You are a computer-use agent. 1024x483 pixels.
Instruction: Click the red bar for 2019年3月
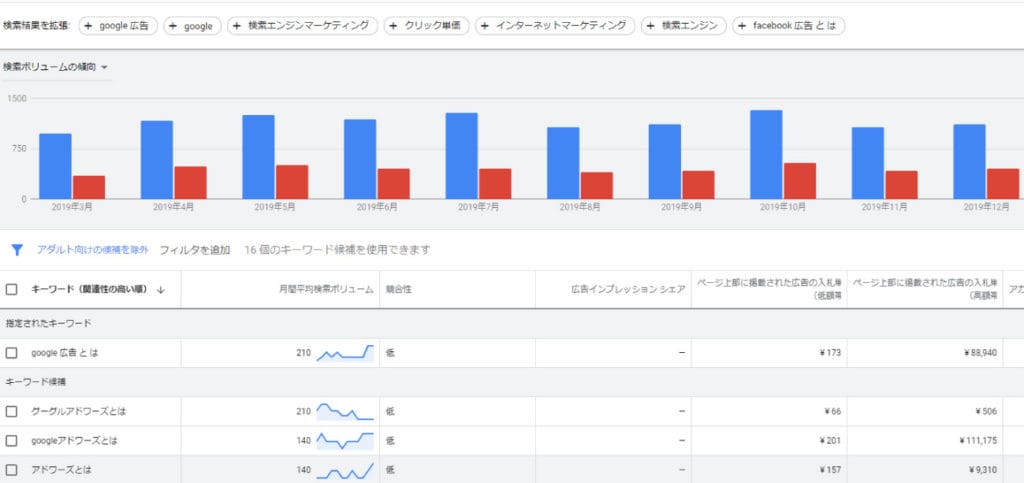pyautogui.click(x=89, y=187)
